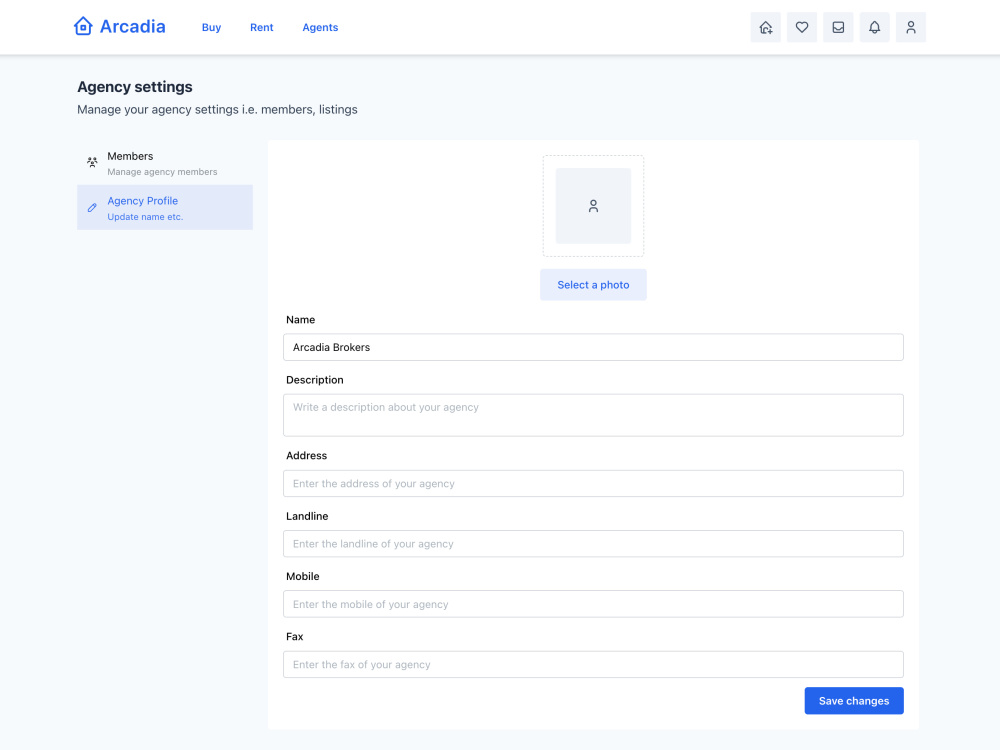Click the Select a photo button

click(x=593, y=284)
